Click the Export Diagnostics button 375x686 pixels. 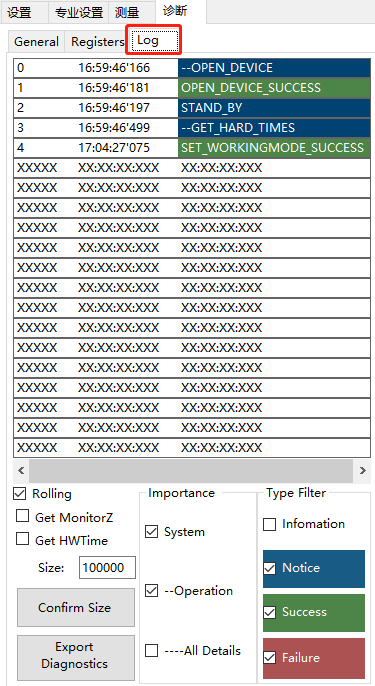(x=76, y=656)
